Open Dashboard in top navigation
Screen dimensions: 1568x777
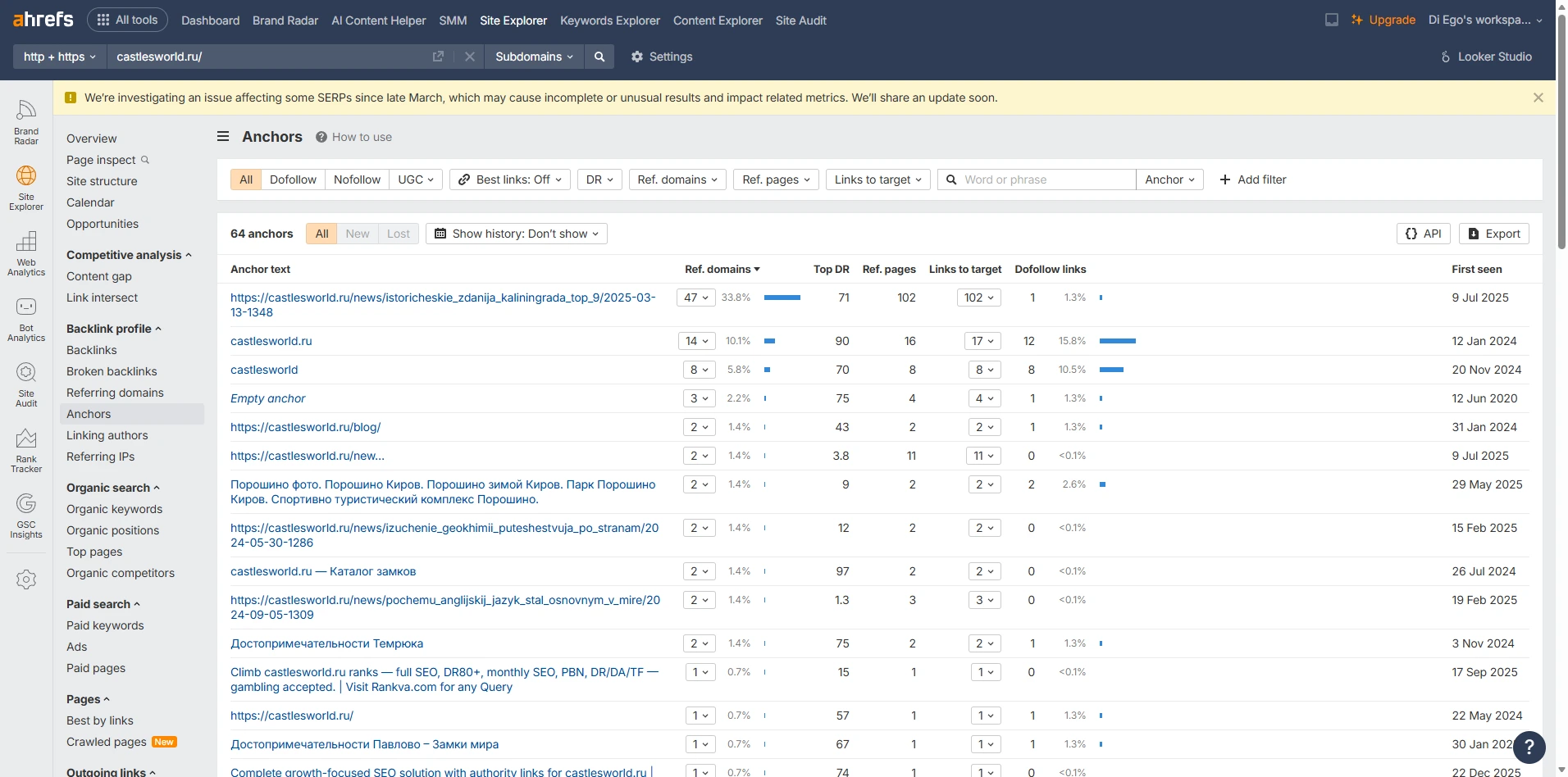(x=211, y=20)
